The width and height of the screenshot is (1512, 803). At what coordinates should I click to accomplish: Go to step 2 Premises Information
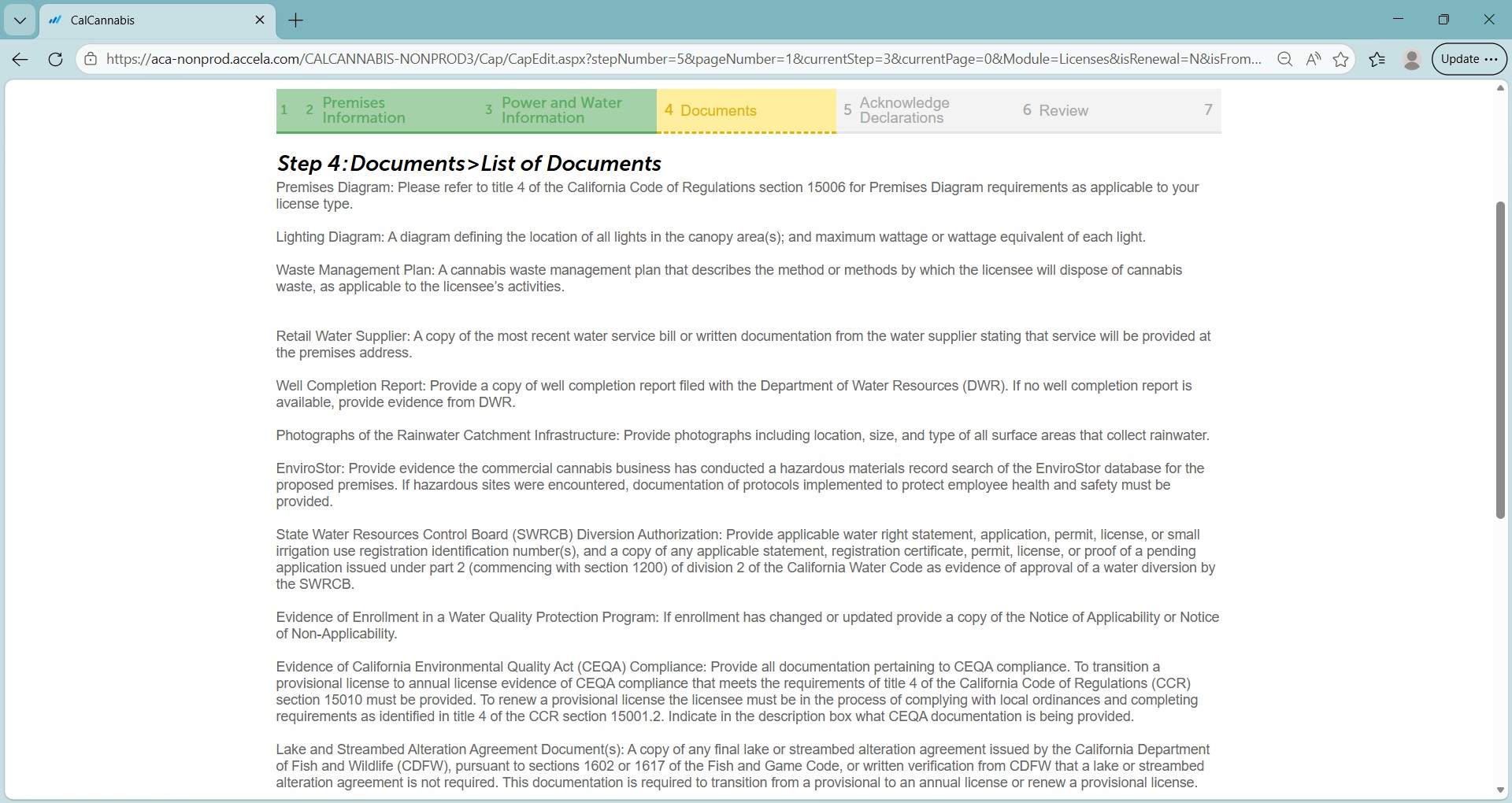tap(387, 110)
